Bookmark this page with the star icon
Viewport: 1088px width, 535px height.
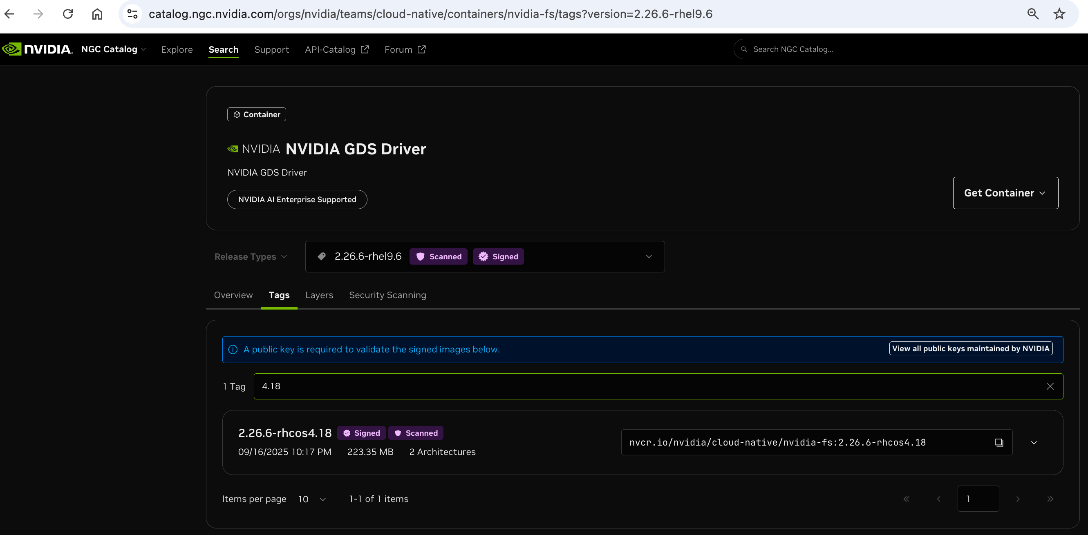(1059, 14)
